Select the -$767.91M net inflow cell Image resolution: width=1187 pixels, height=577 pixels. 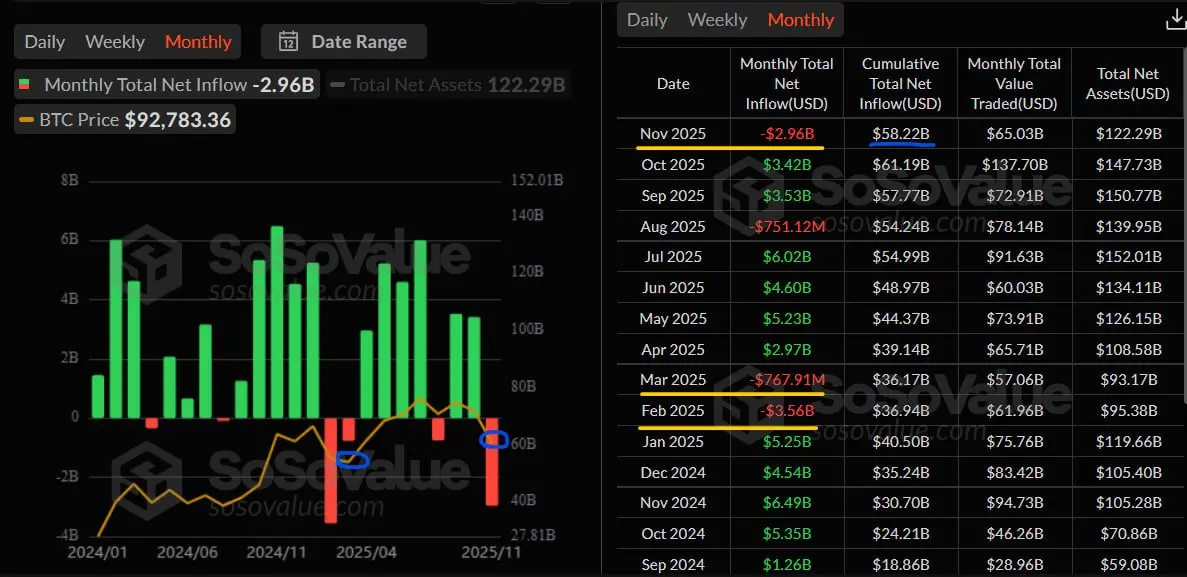787,380
